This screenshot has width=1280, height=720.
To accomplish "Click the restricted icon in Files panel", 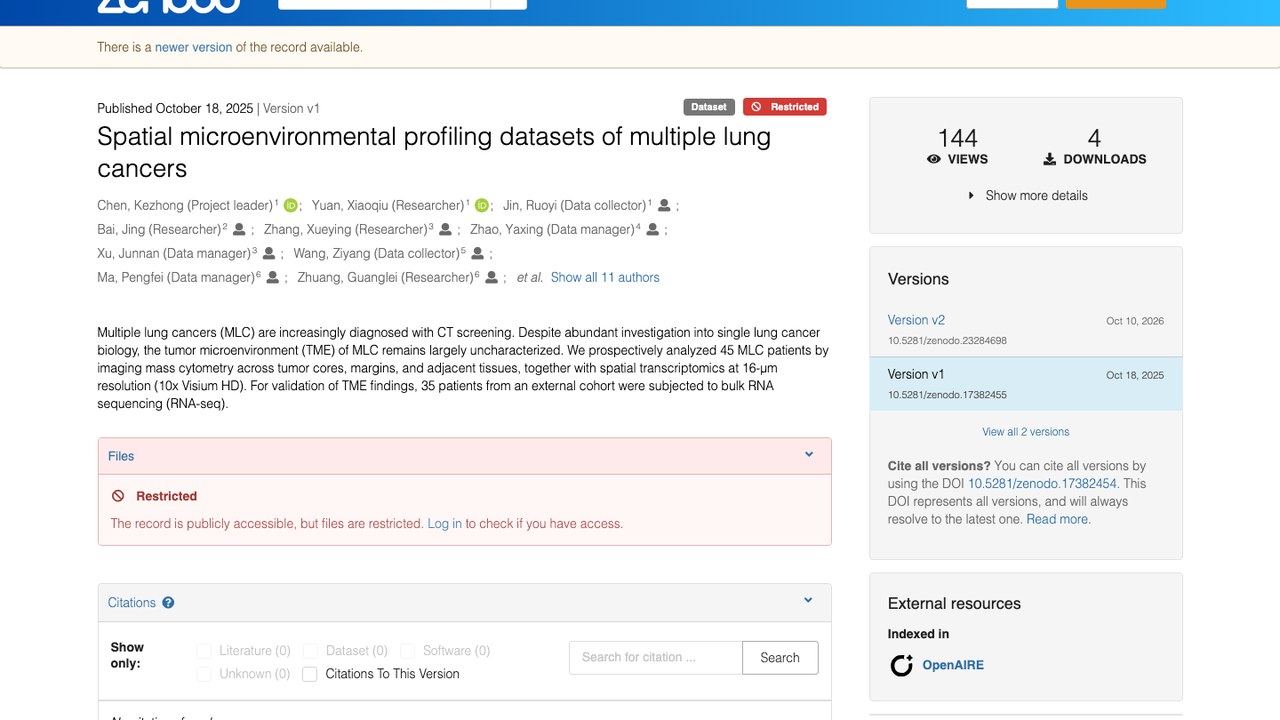I will click(118, 496).
